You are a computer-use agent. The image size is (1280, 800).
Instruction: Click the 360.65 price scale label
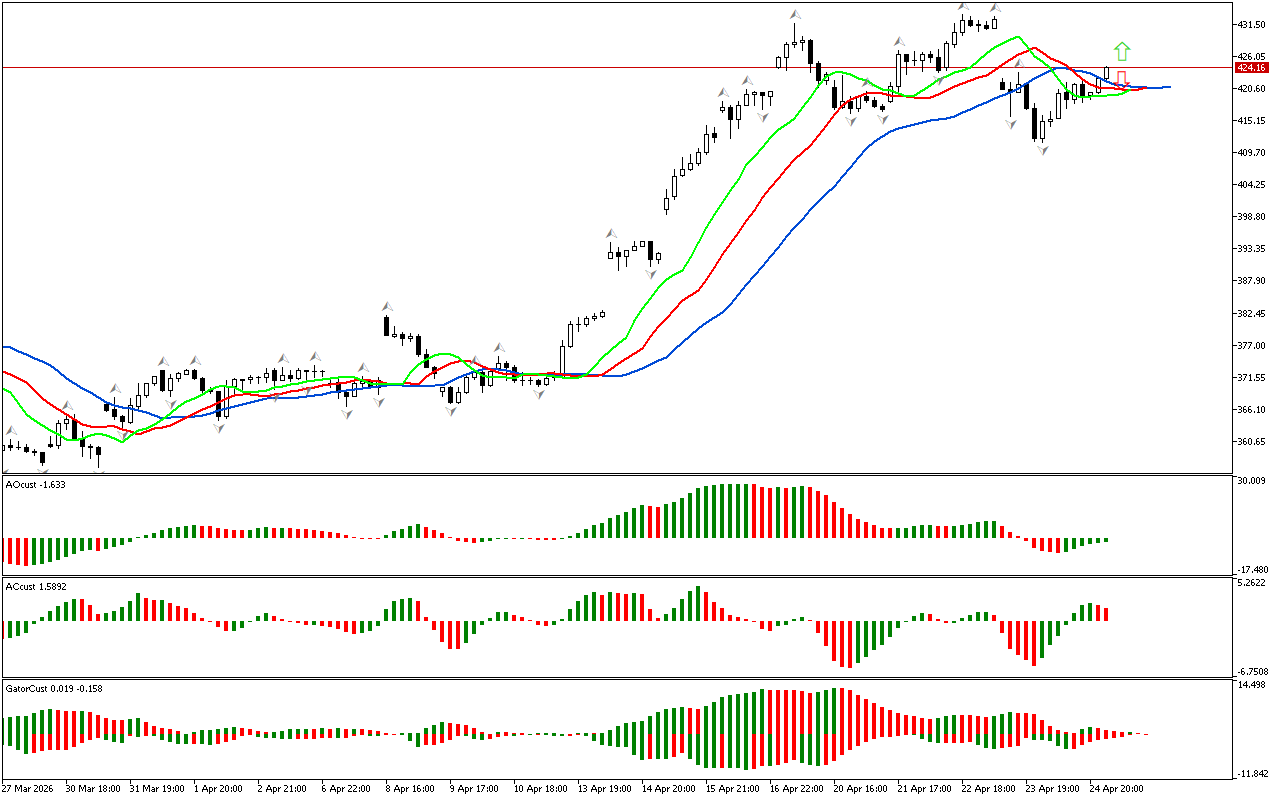(1252, 442)
